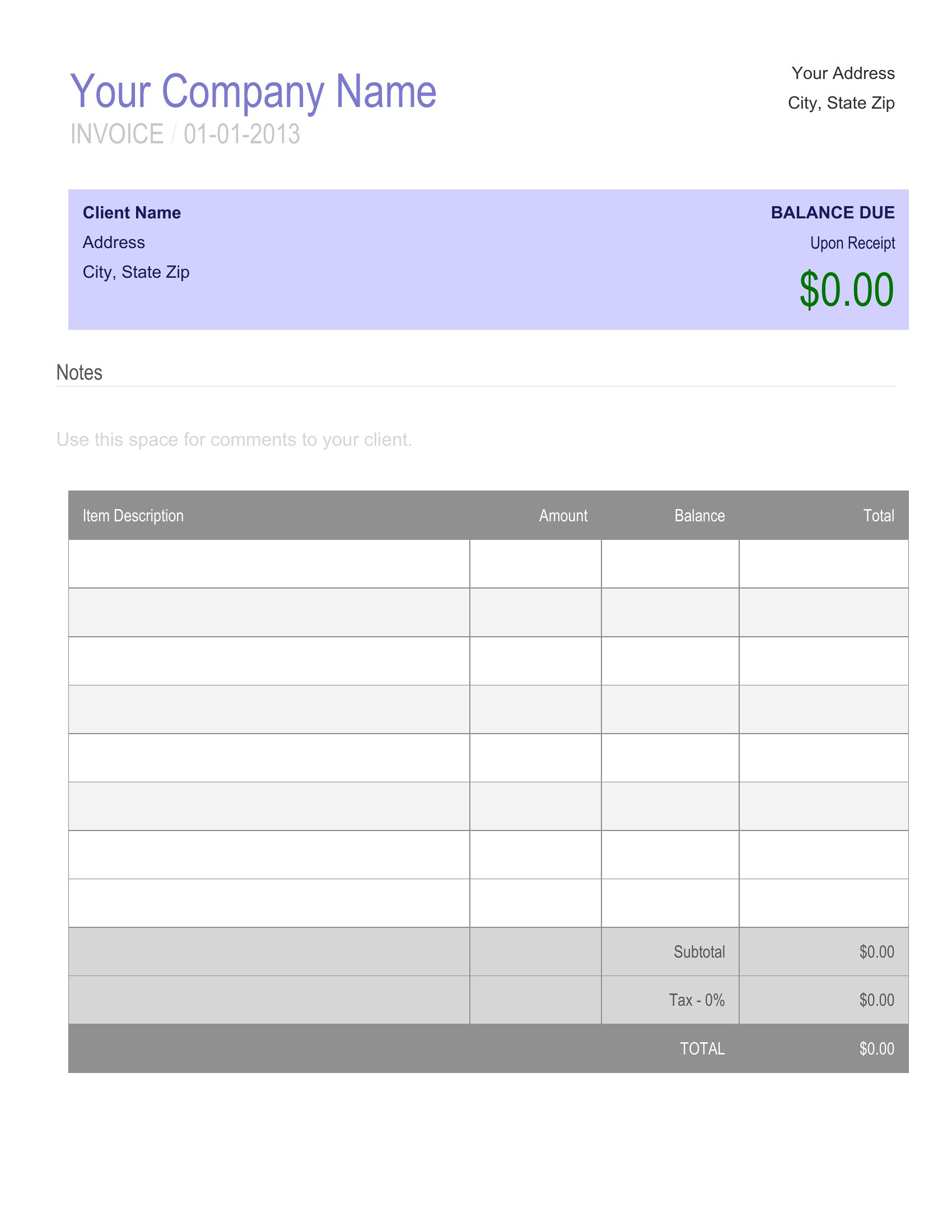The image size is (952, 1232).
Task: Click the $0.00 in the TOTAL row
Action: point(876,1049)
